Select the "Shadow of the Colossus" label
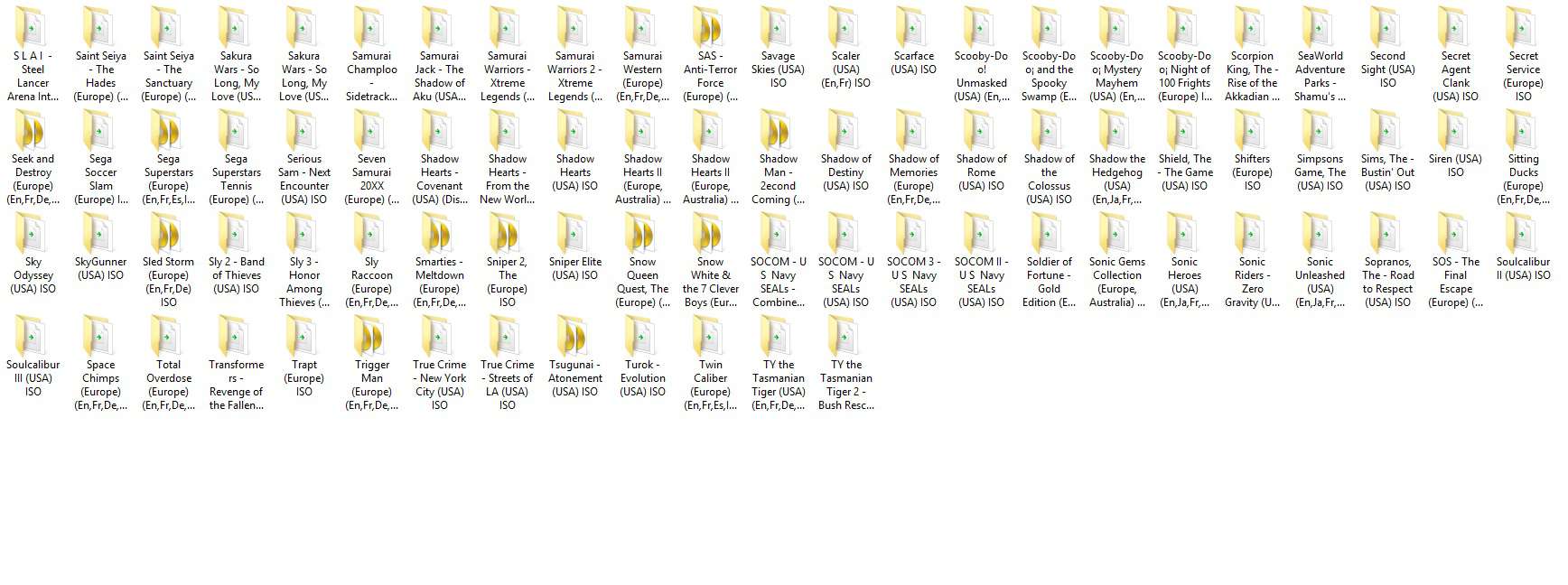 (x=1049, y=179)
